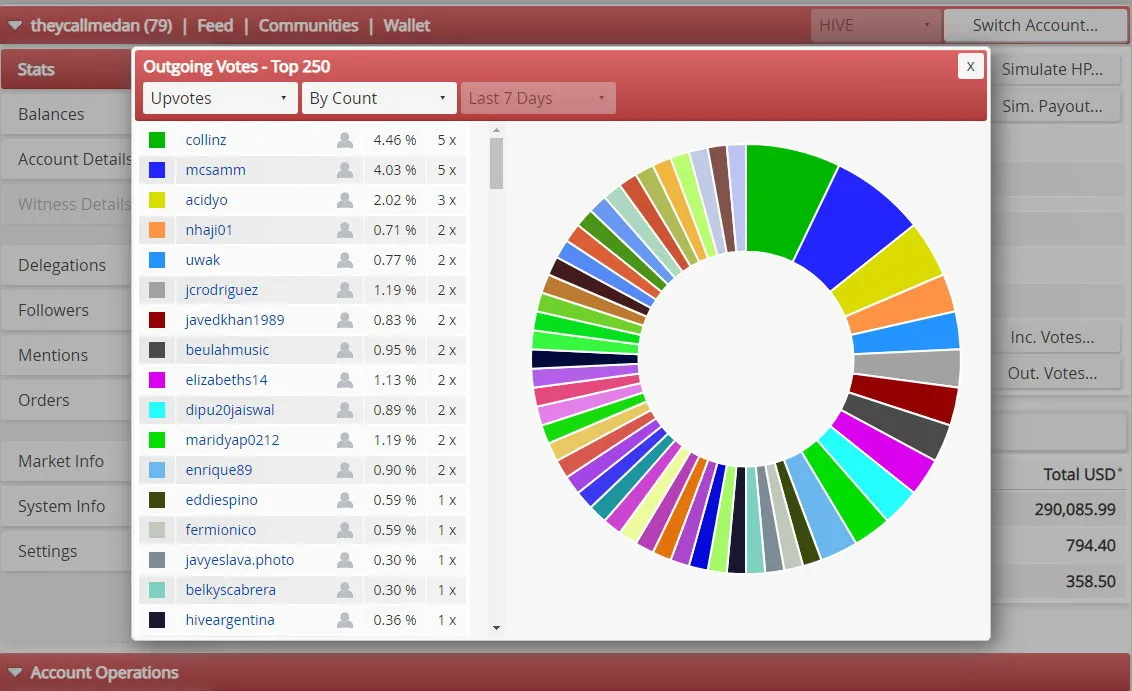This screenshot has width=1132, height=691.
Task: Open the Market Info tab
Action: pyautogui.click(x=66, y=461)
